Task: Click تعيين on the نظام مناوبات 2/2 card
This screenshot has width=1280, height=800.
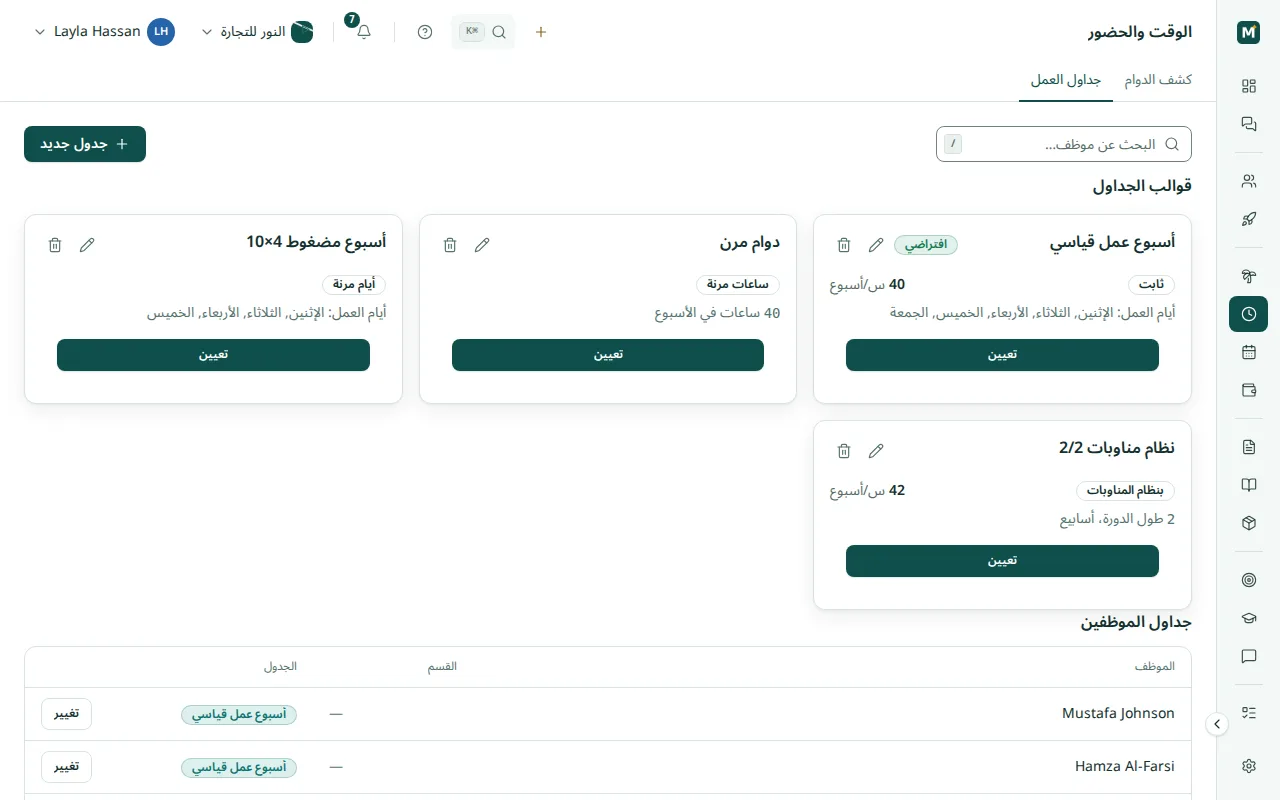Action: coord(1002,561)
